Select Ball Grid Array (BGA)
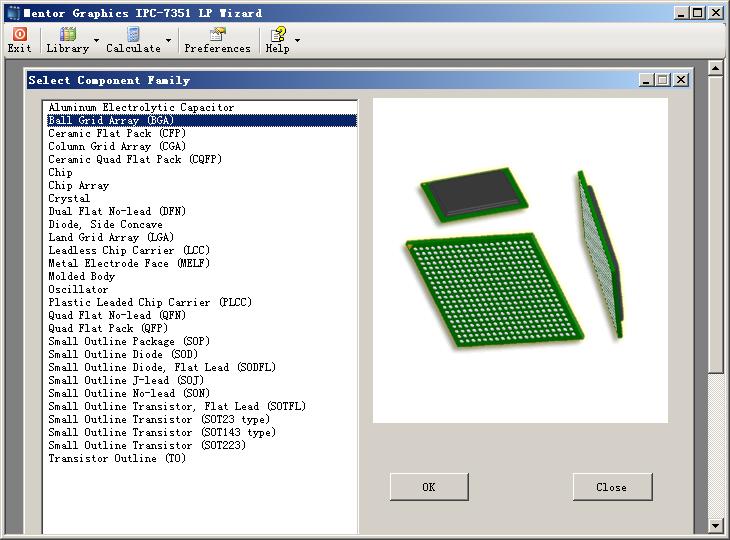The width and height of the screenshot is (730, 540). pyautogui.click(x=202, y=121)
